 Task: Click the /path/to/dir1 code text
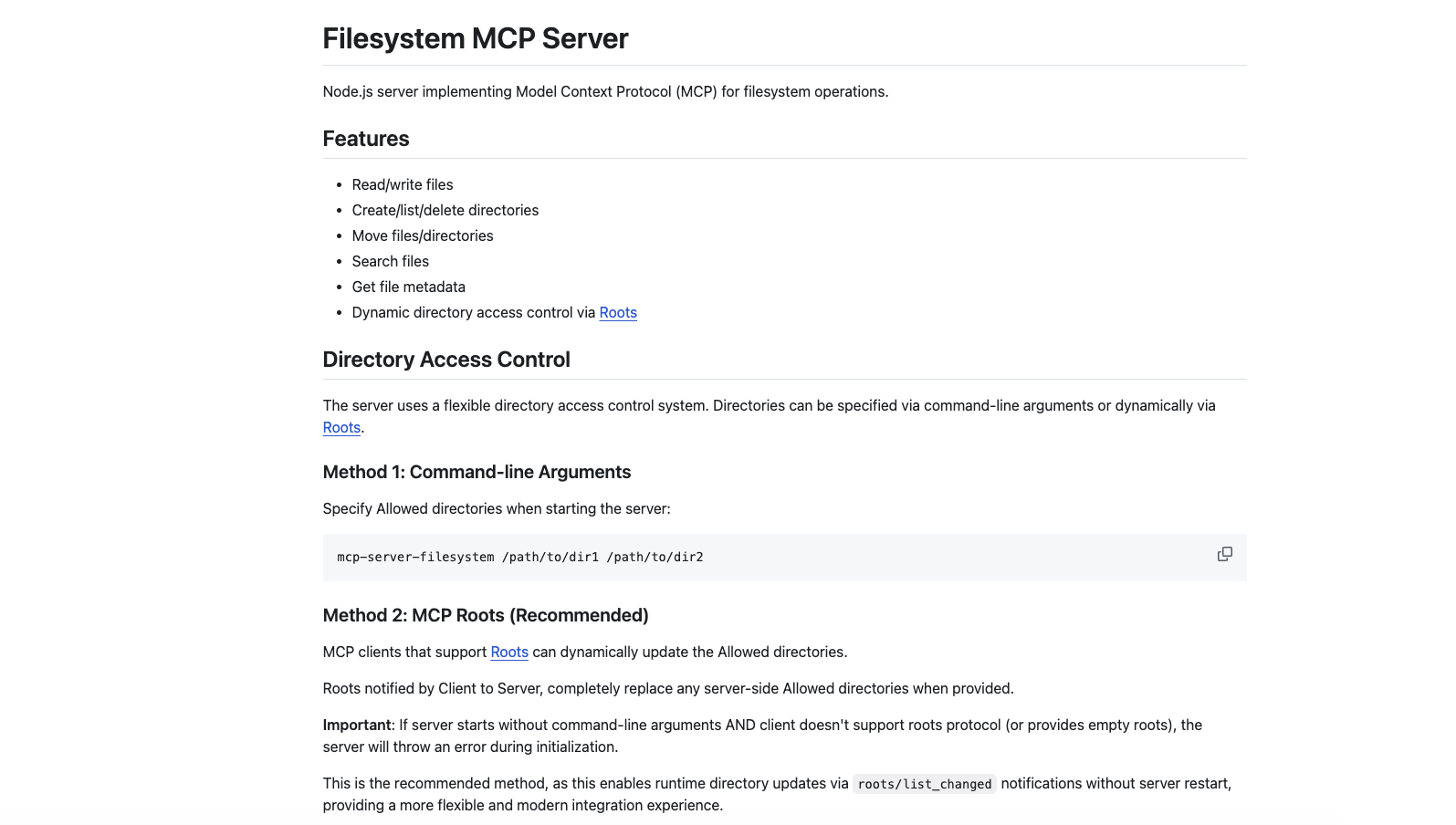tap(550, 557)
